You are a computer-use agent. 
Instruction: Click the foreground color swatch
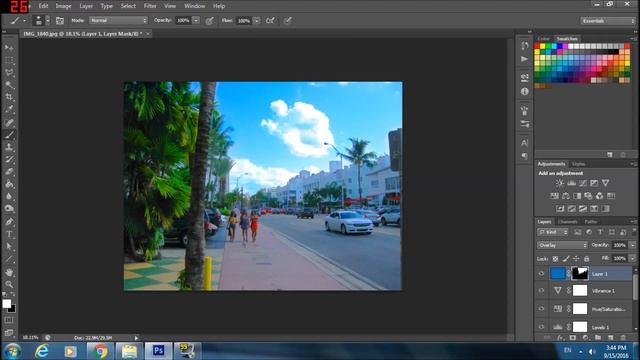click(7, 304)
